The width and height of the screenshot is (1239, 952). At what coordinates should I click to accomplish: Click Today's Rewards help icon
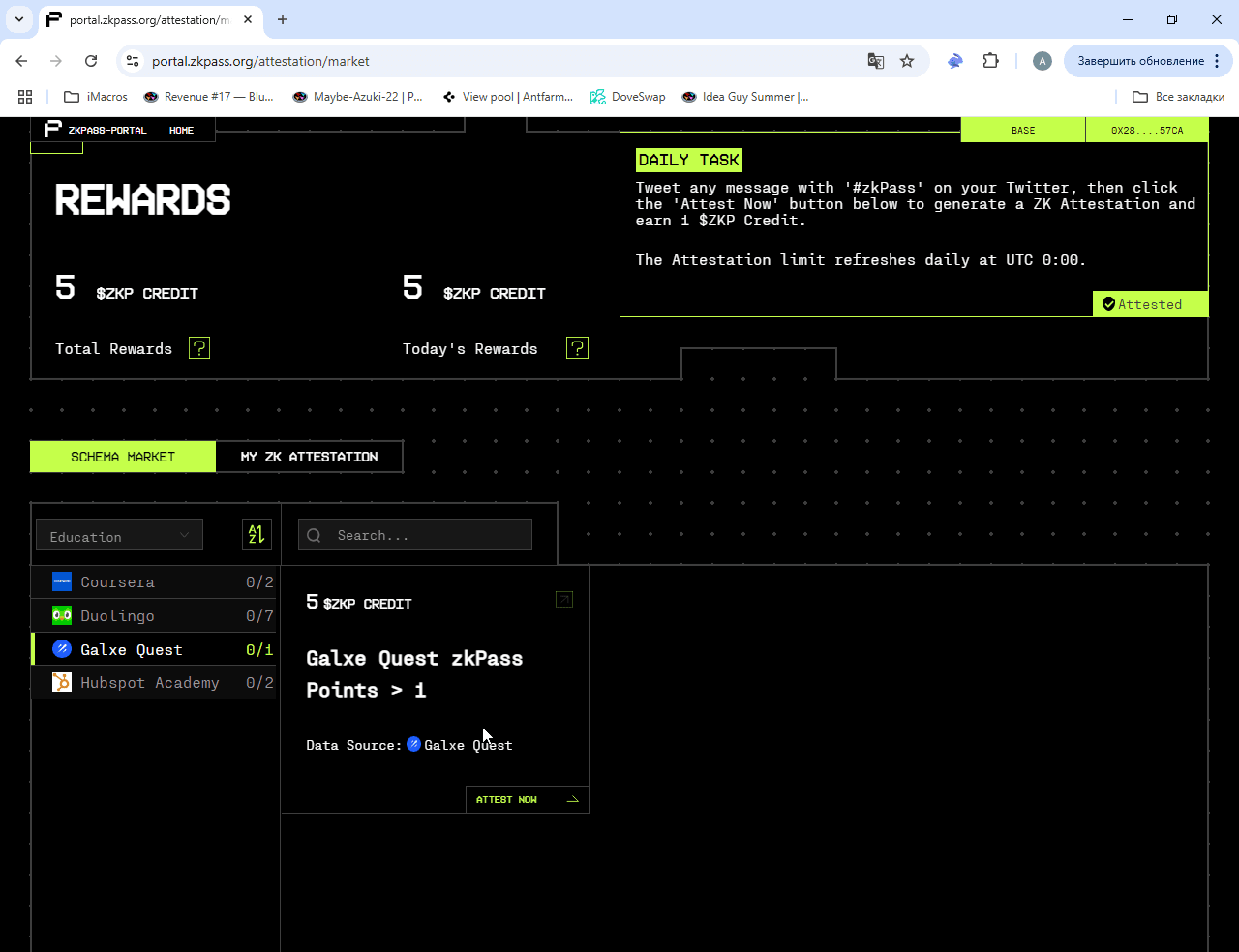pos(577,348)
